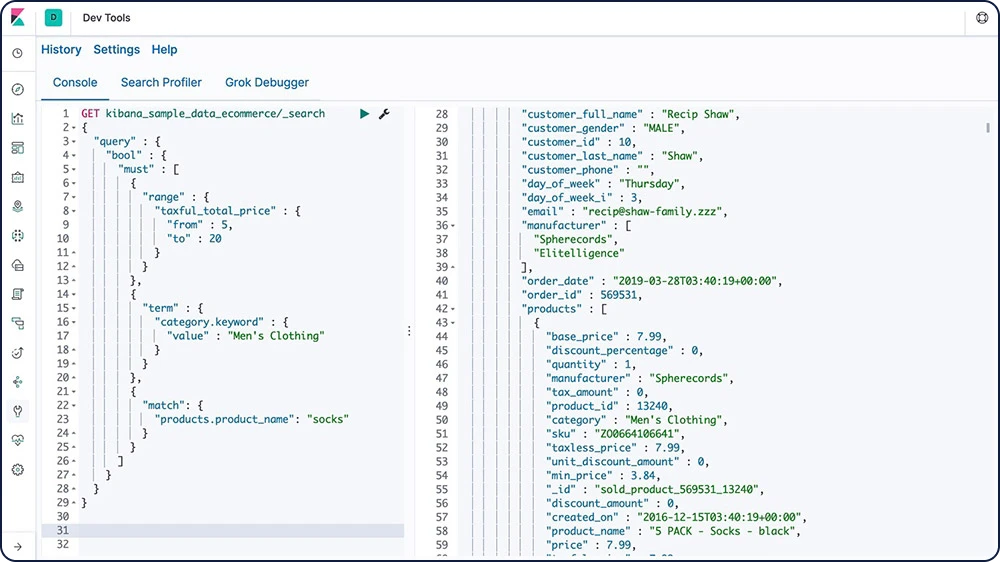The height and width of the screenshot is (562, 1000).
Task: Click "_id" sold_product_569531_13240 line
Action: click(x=655, y=489)
